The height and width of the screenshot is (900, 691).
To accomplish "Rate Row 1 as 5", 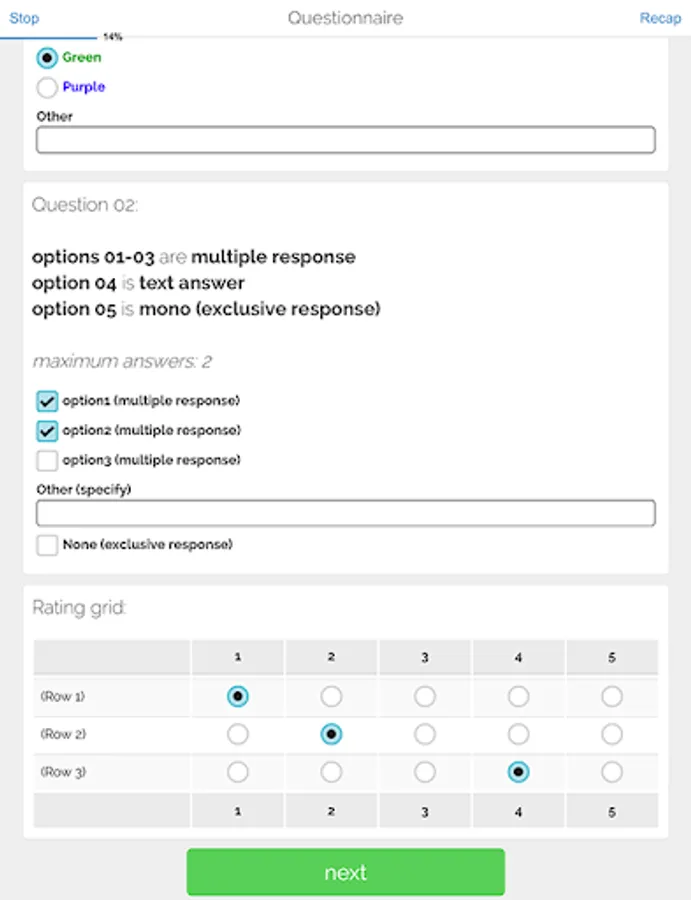I will point(612,696).
